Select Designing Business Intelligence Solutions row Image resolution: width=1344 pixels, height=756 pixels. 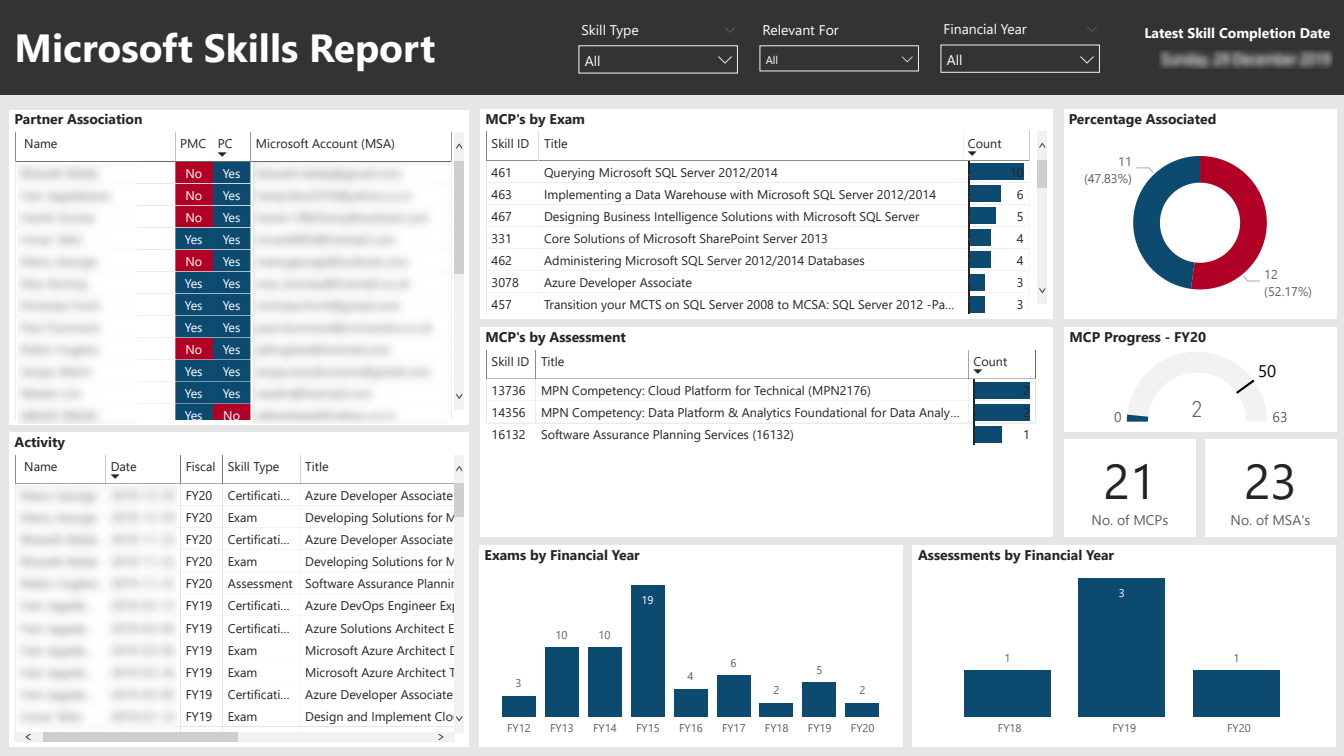click(x=758, y=216)
